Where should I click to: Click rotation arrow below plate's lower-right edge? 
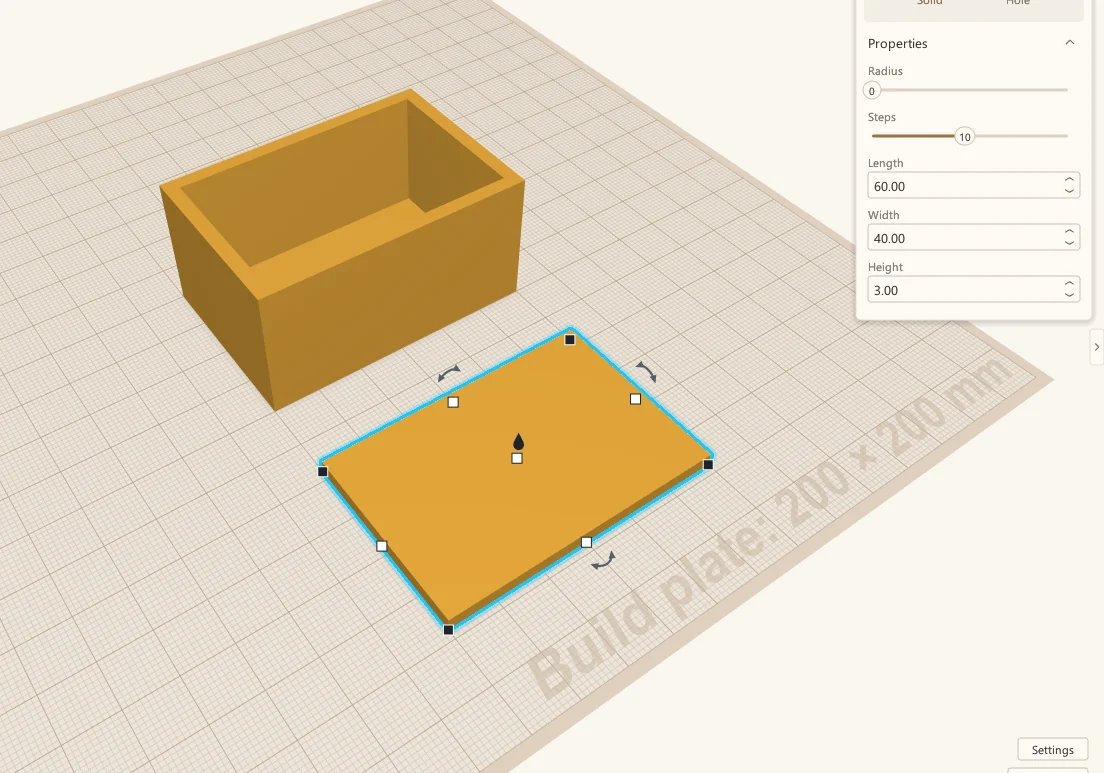[603, 560]
